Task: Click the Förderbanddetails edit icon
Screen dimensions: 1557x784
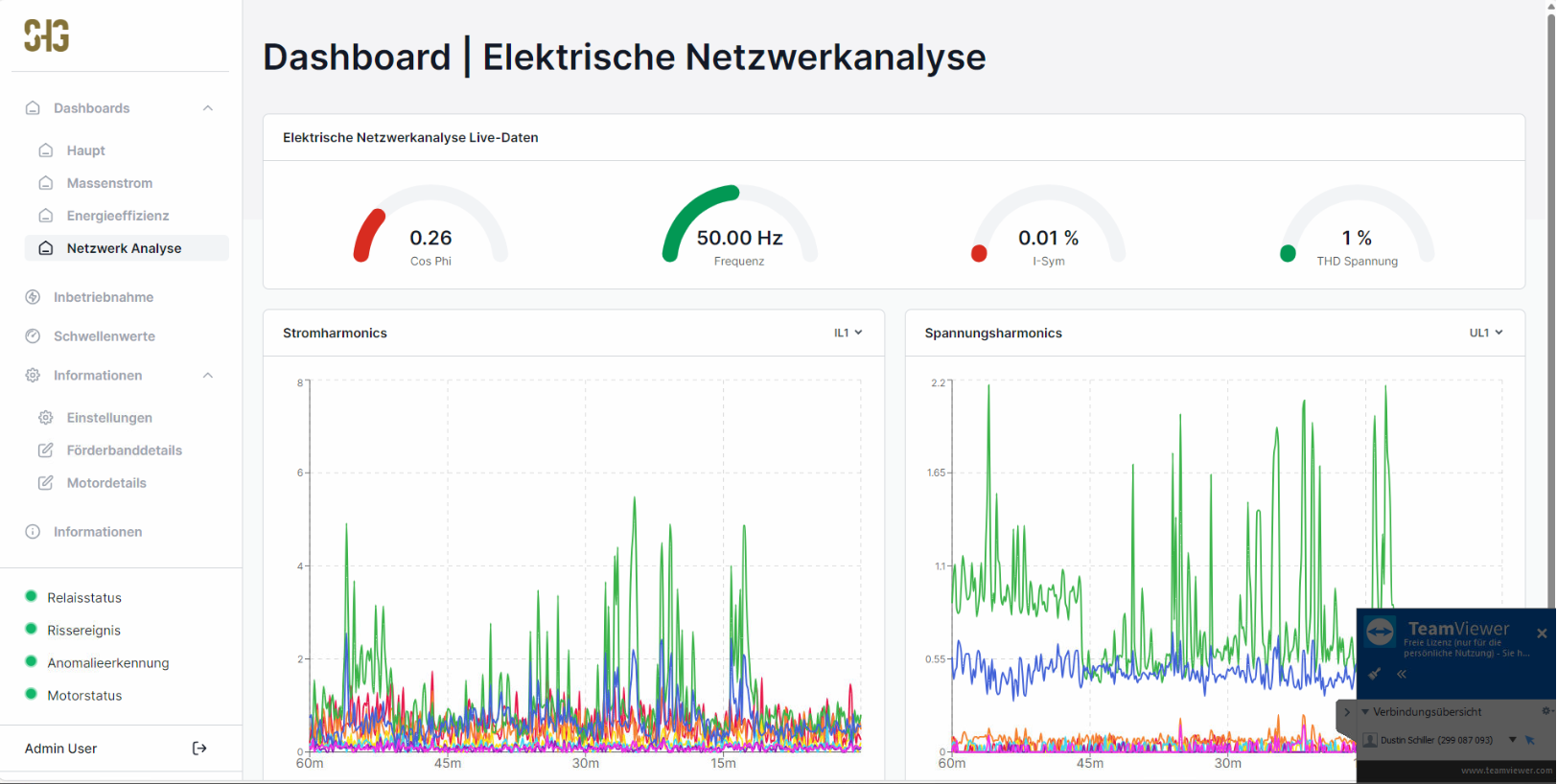Action: (x=45, y=450)
